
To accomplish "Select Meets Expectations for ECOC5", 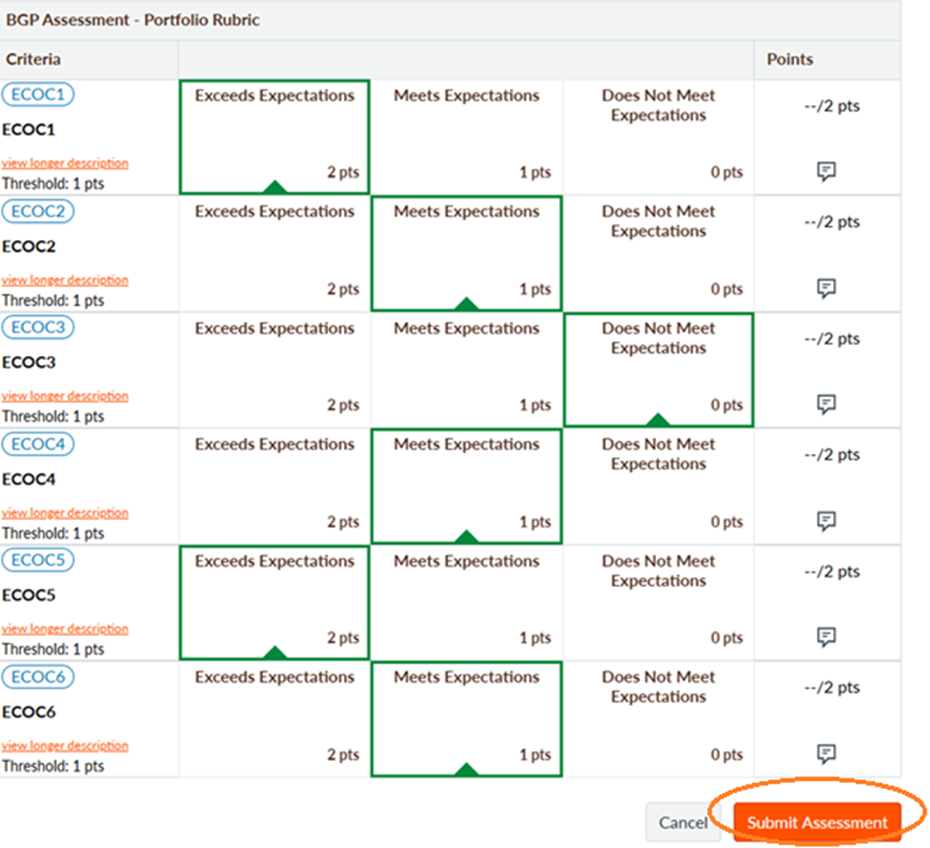I will pos(466,600).
